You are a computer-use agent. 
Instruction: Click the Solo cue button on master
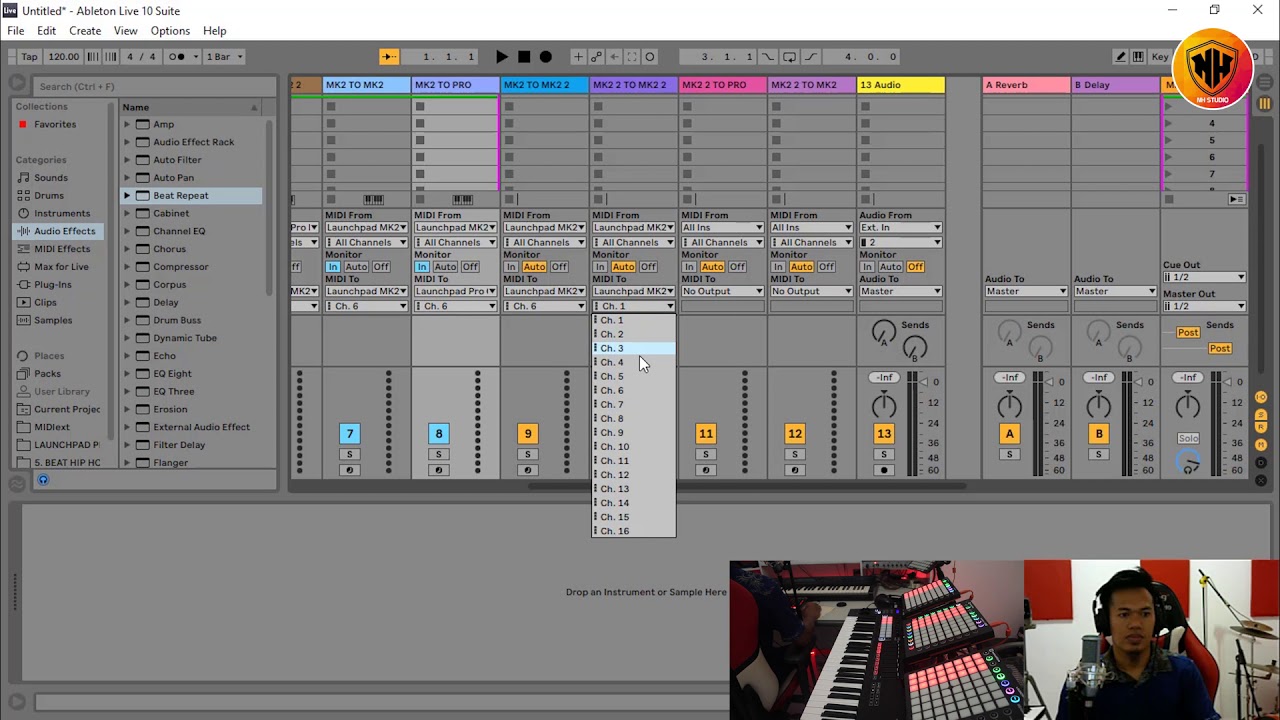(1188, 439)
